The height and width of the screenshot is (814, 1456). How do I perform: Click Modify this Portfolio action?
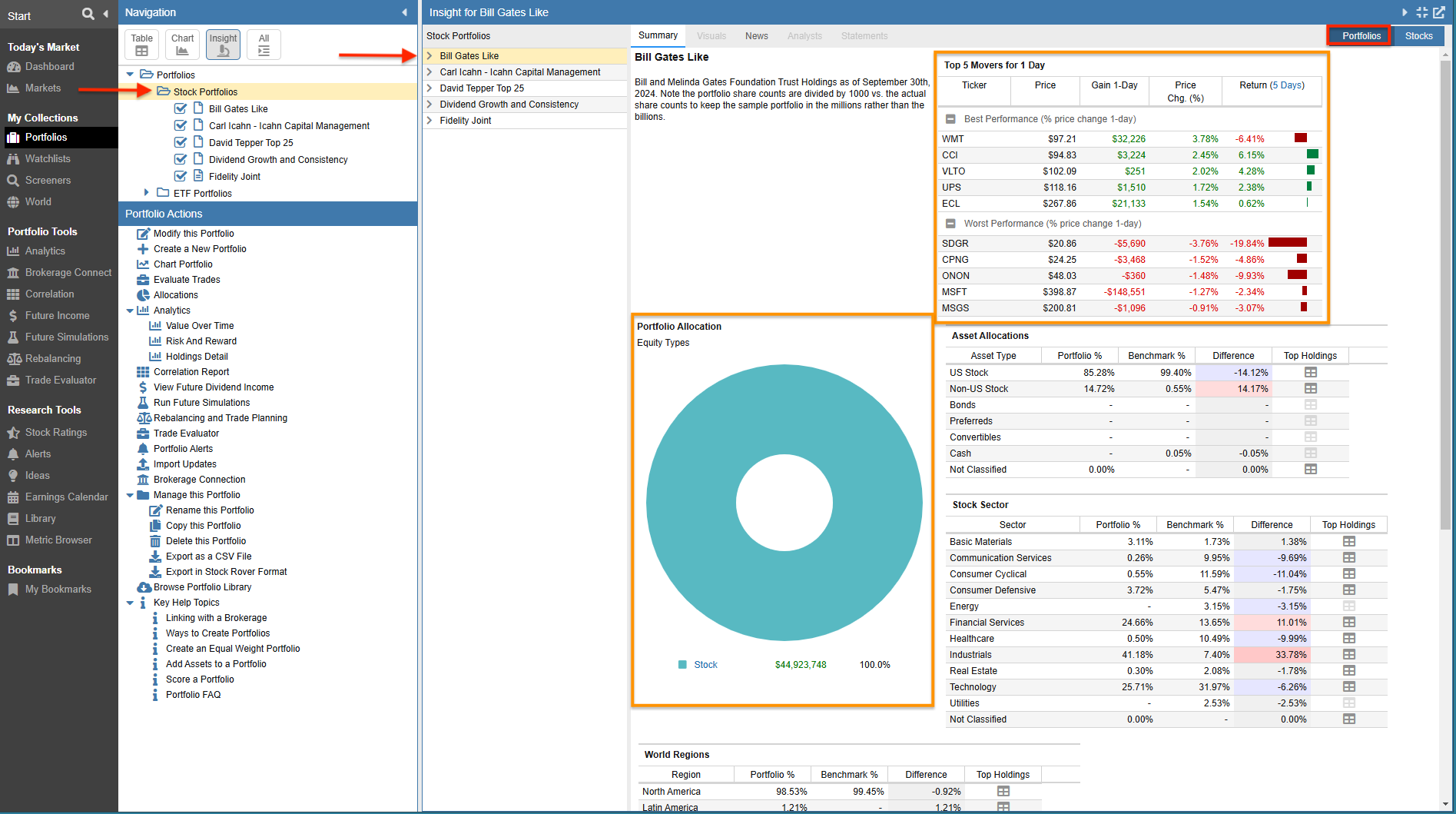point(194,234)
